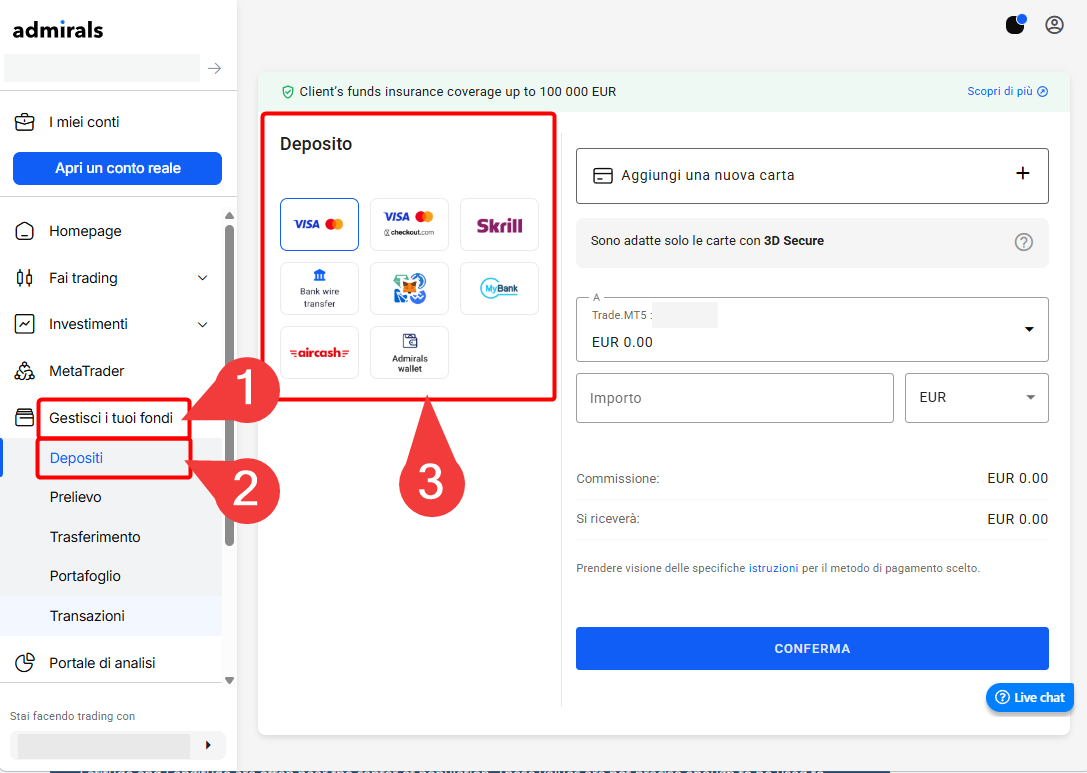Viewport: 1087px width, 773px height.
Task: Choose Skrill payment method
Action: click(499, 224)
